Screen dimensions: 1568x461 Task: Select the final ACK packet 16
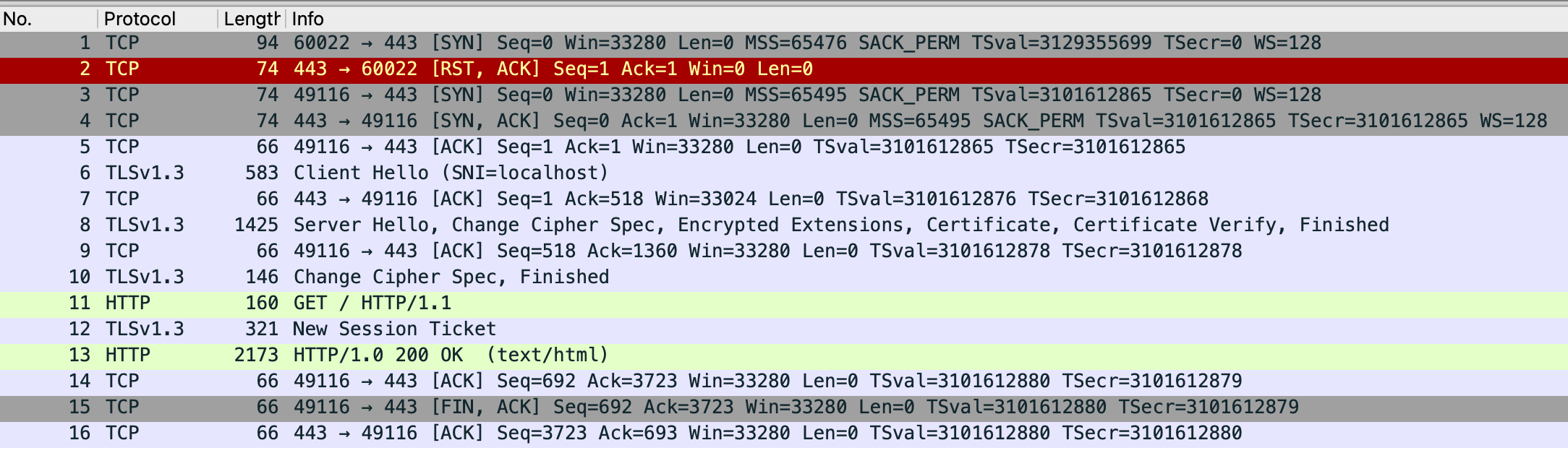pyautogui.click(x=784, y=434)
